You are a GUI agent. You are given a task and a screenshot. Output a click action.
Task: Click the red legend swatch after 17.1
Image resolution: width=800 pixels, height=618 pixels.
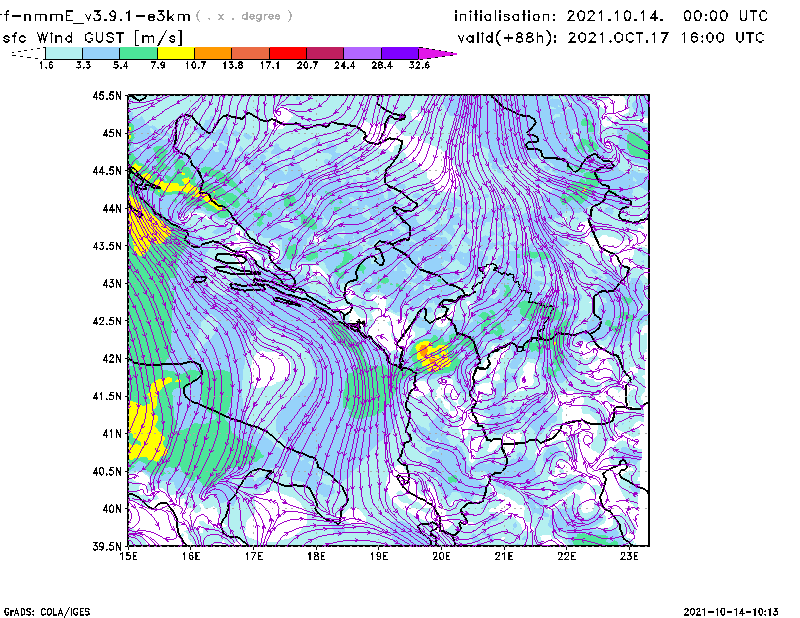click(x=288, y=53)
